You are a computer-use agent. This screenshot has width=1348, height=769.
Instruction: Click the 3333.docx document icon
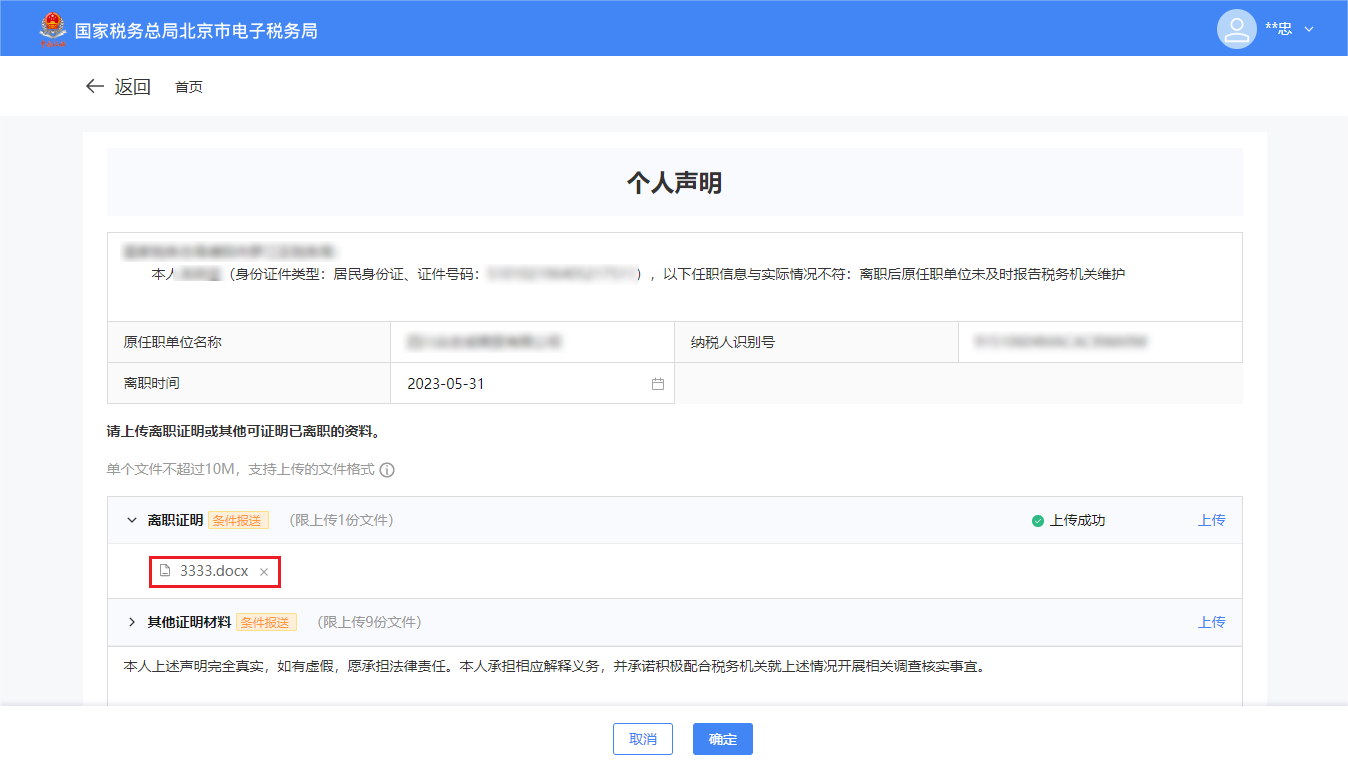point(166,571)
